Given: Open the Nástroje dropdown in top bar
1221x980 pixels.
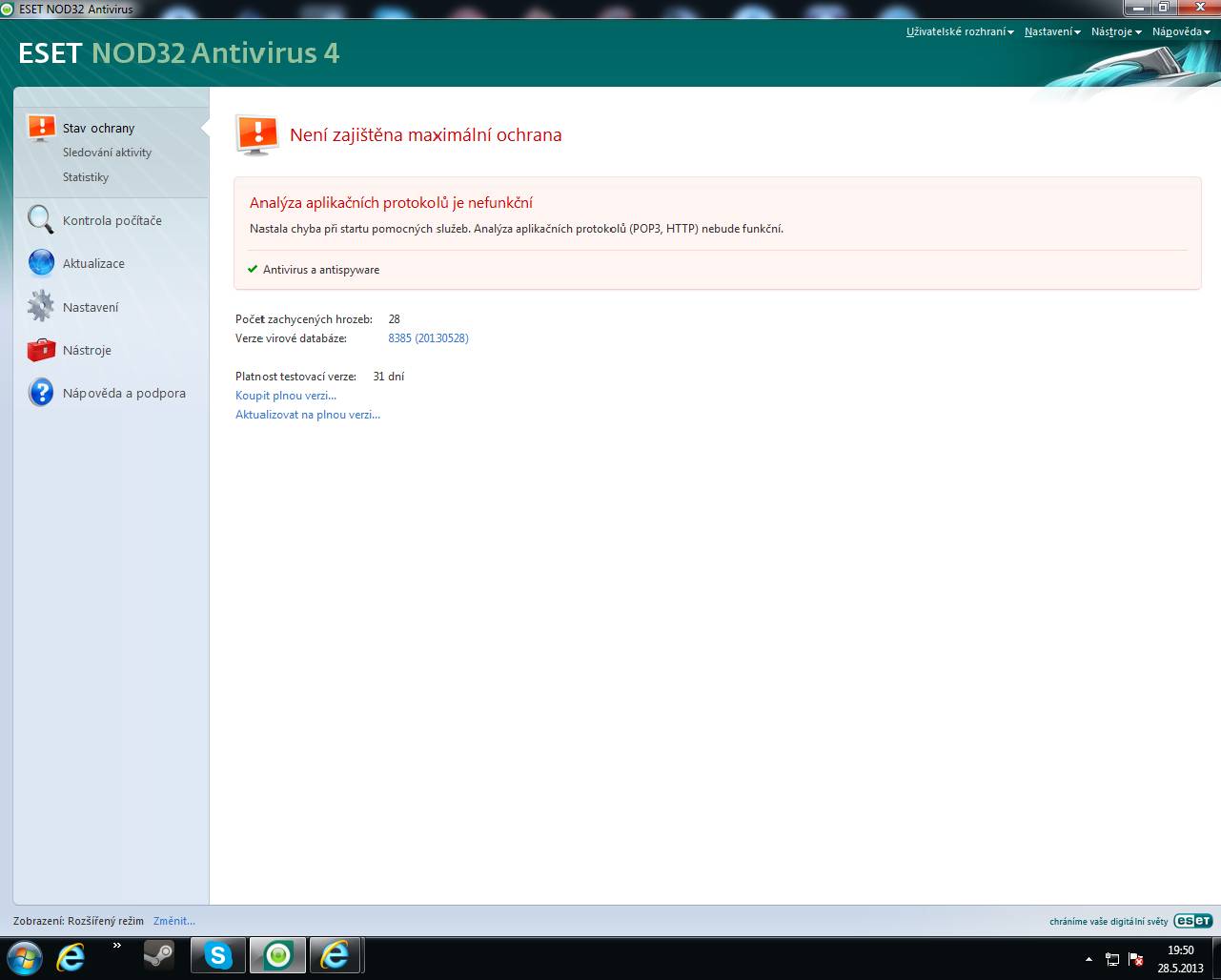Looking at the screenshot, I should coord(1116,31).
